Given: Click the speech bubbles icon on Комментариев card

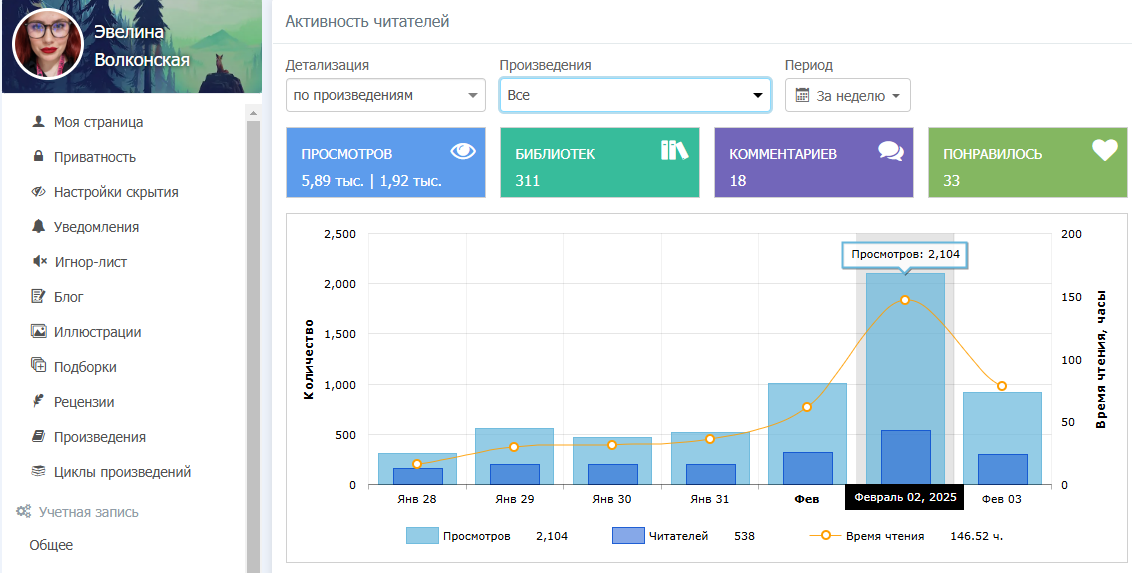Looking at the screenshot, I should 890,151.
